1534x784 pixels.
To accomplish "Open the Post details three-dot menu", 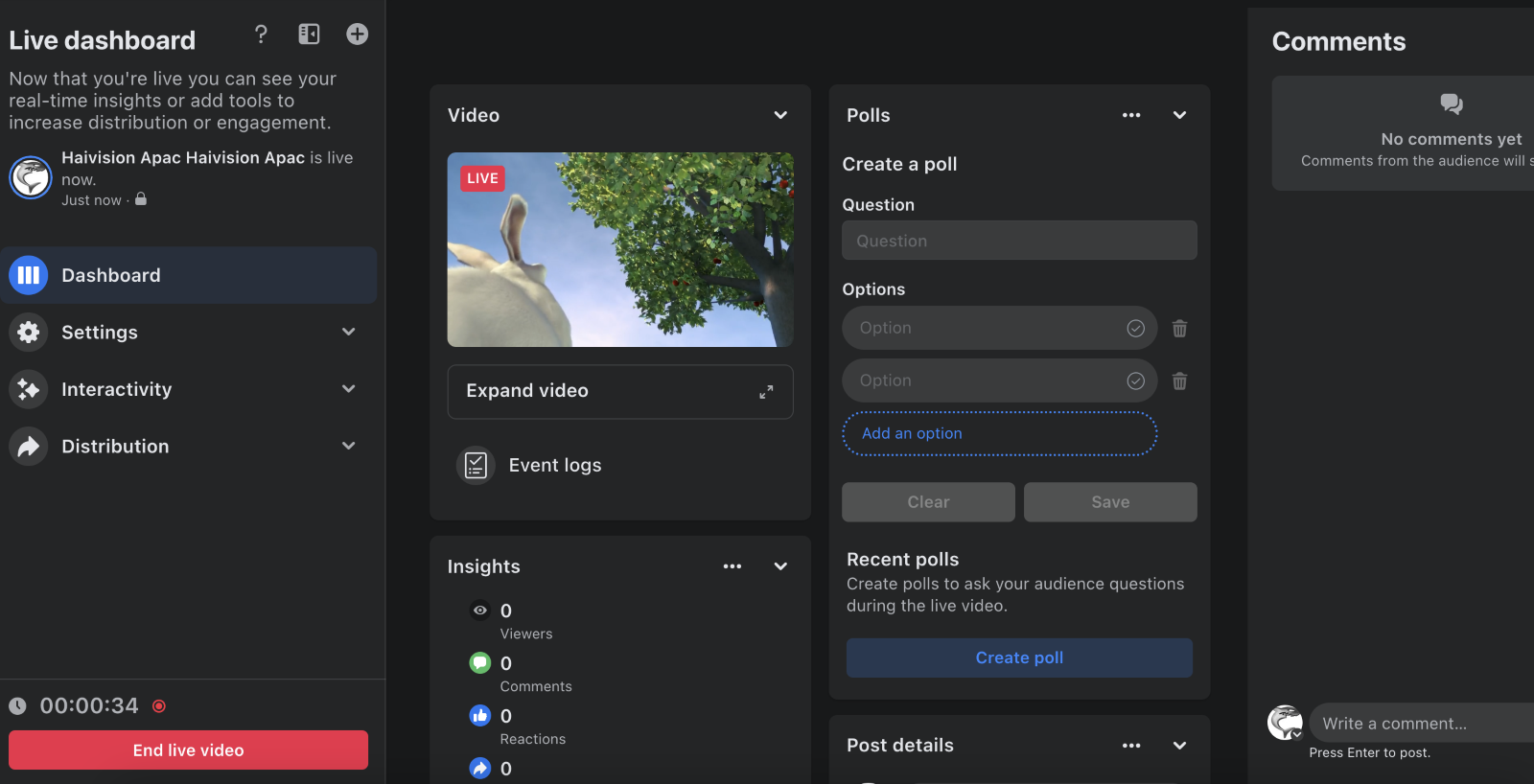I will (x=1131, y=746).
